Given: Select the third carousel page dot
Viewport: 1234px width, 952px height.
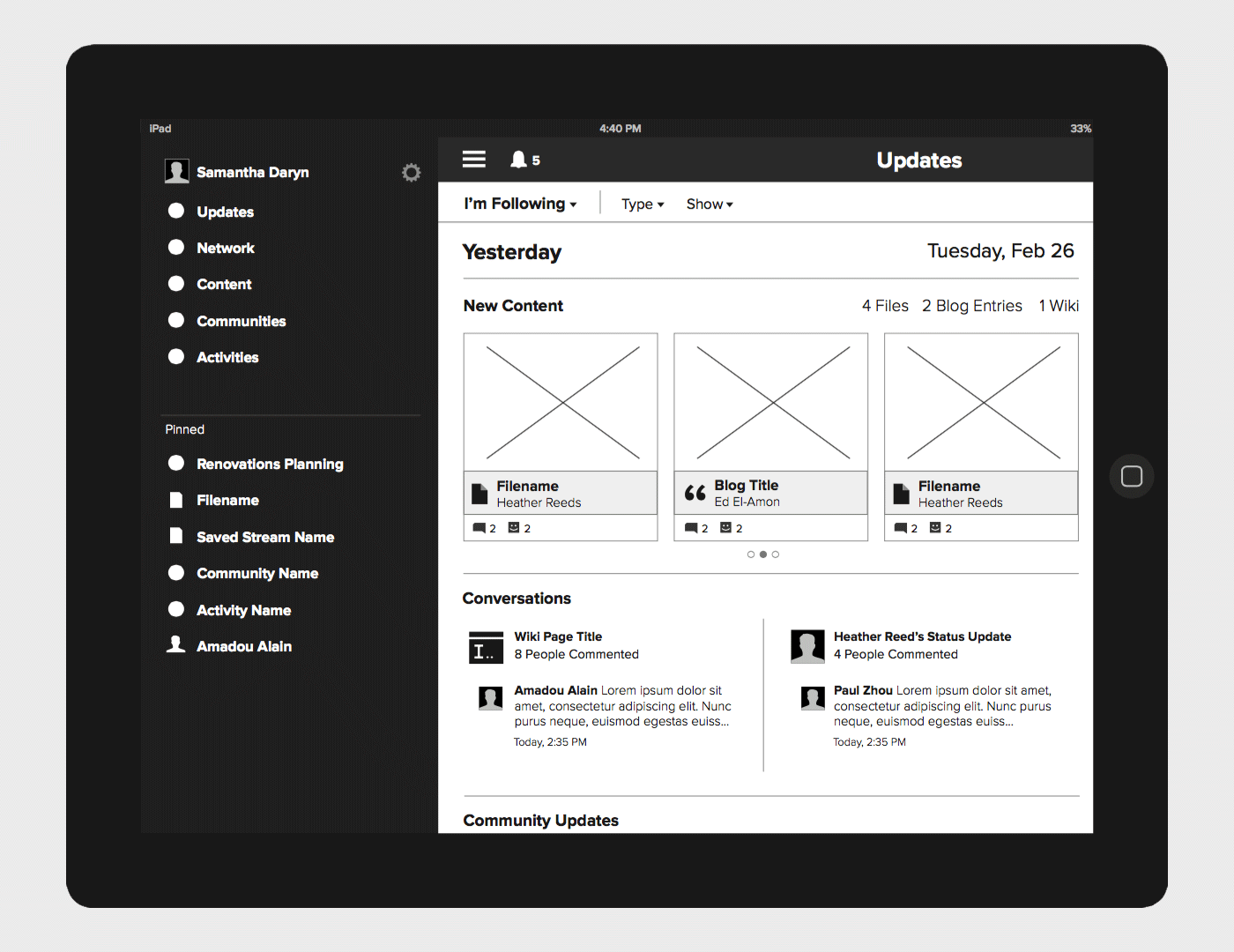Looking at the screenshot, I should (776, 554).
